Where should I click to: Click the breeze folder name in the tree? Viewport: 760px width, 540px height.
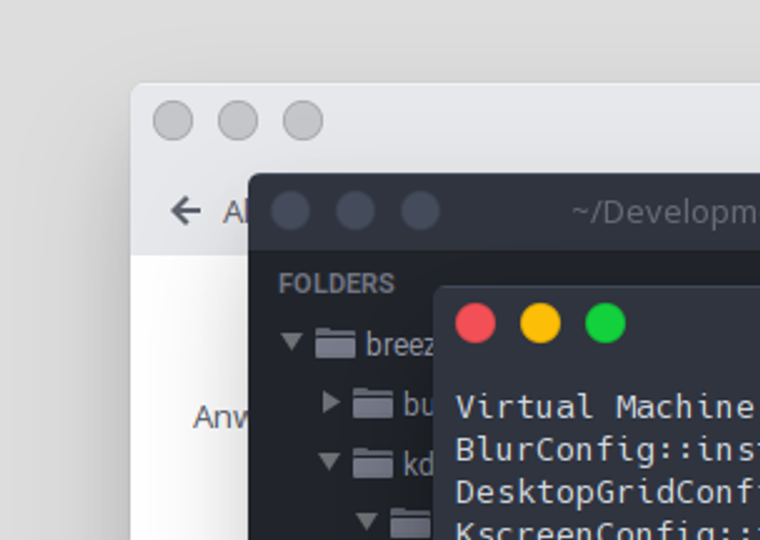point(399,344)
